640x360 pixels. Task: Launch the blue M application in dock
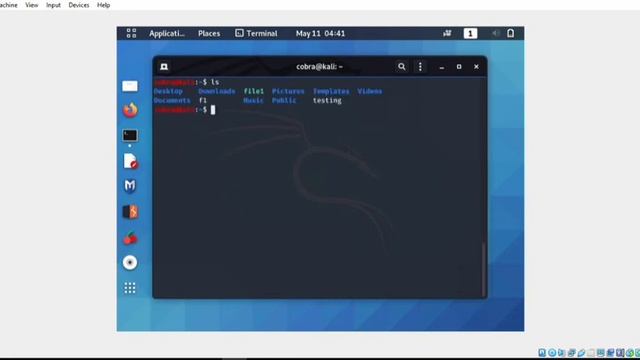[x=130, y=186]
